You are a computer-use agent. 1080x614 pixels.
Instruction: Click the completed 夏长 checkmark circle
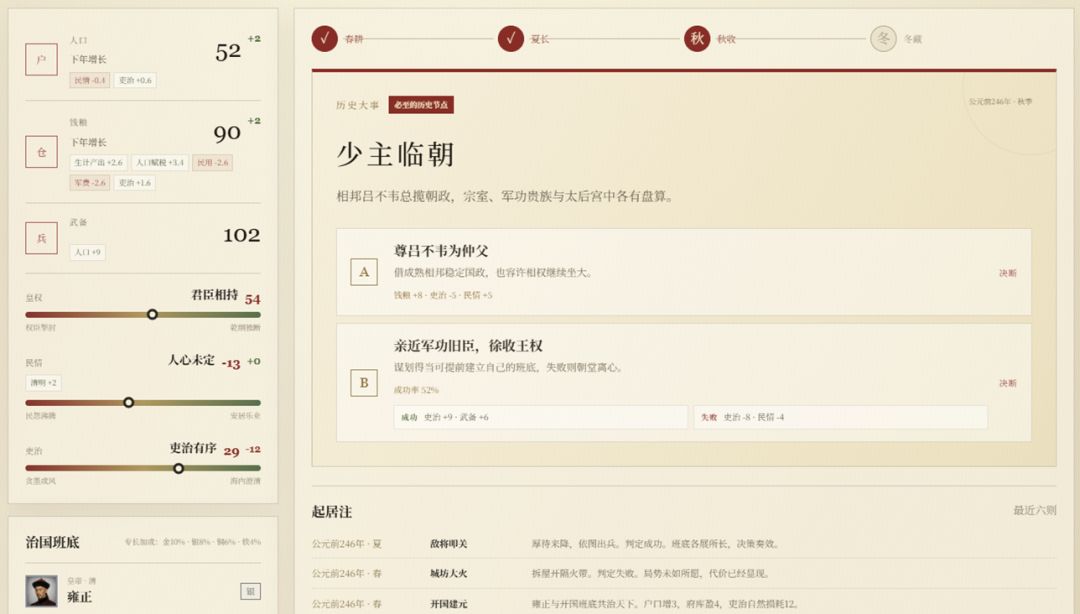point(510,39)
